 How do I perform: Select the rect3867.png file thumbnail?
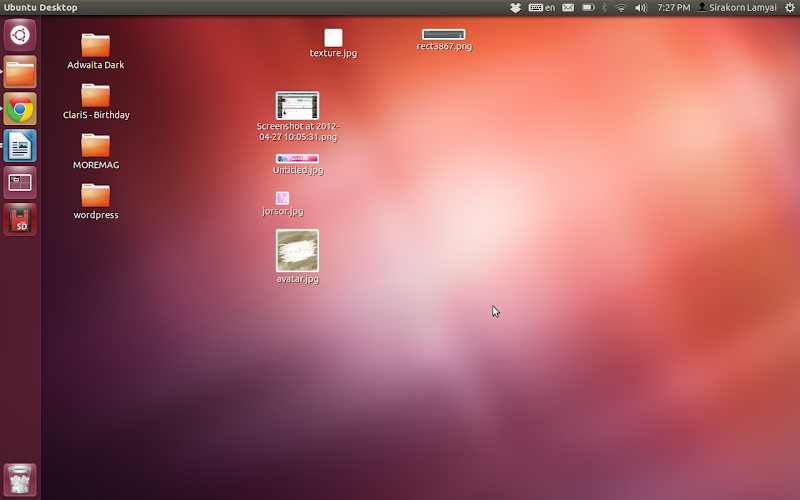(443, 34)
